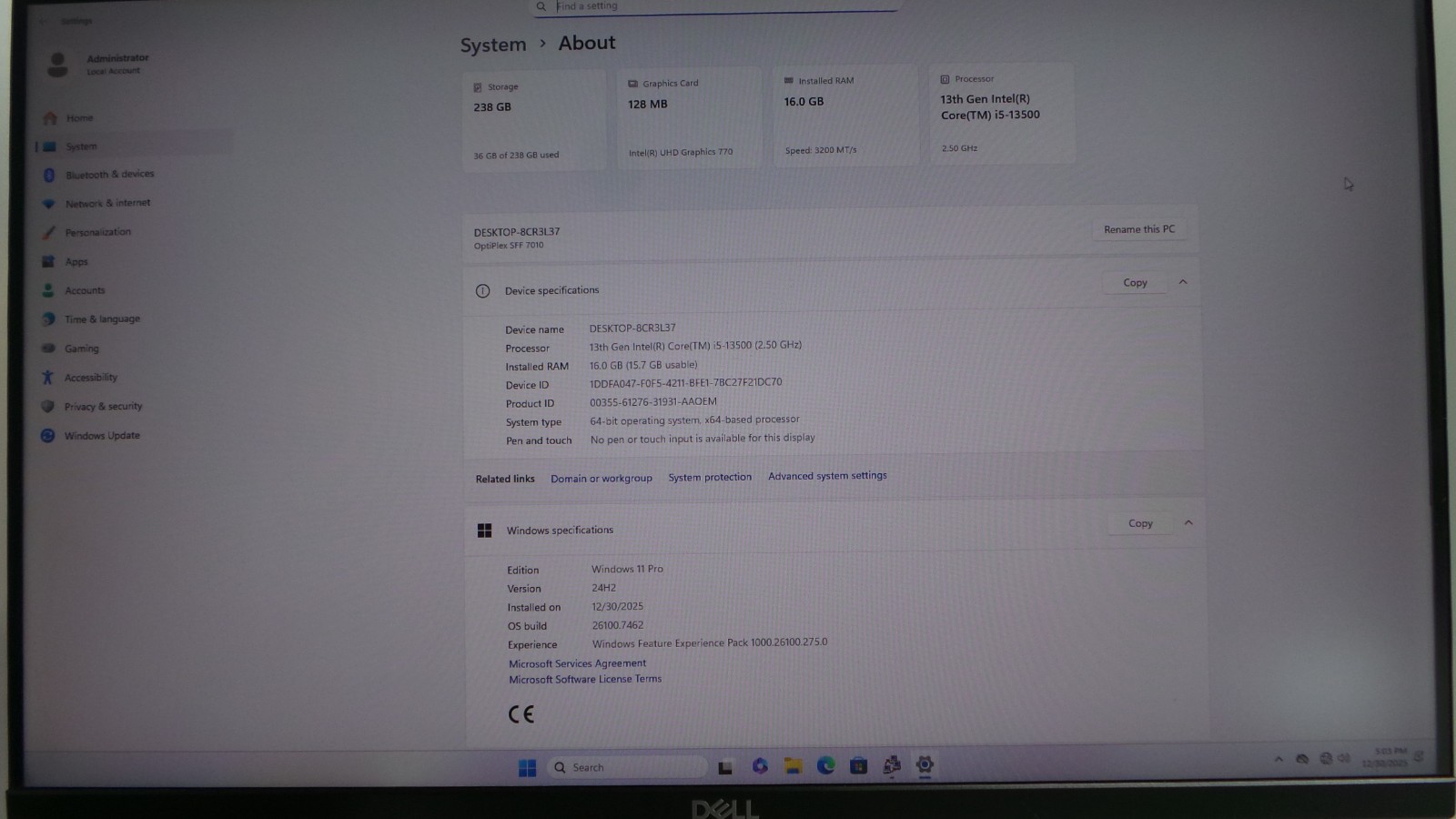Image resolution: width=1456 pixels, height=819 pixels.
Task: Open Windows Update icon in sidebar
Action: click(47, 436)
